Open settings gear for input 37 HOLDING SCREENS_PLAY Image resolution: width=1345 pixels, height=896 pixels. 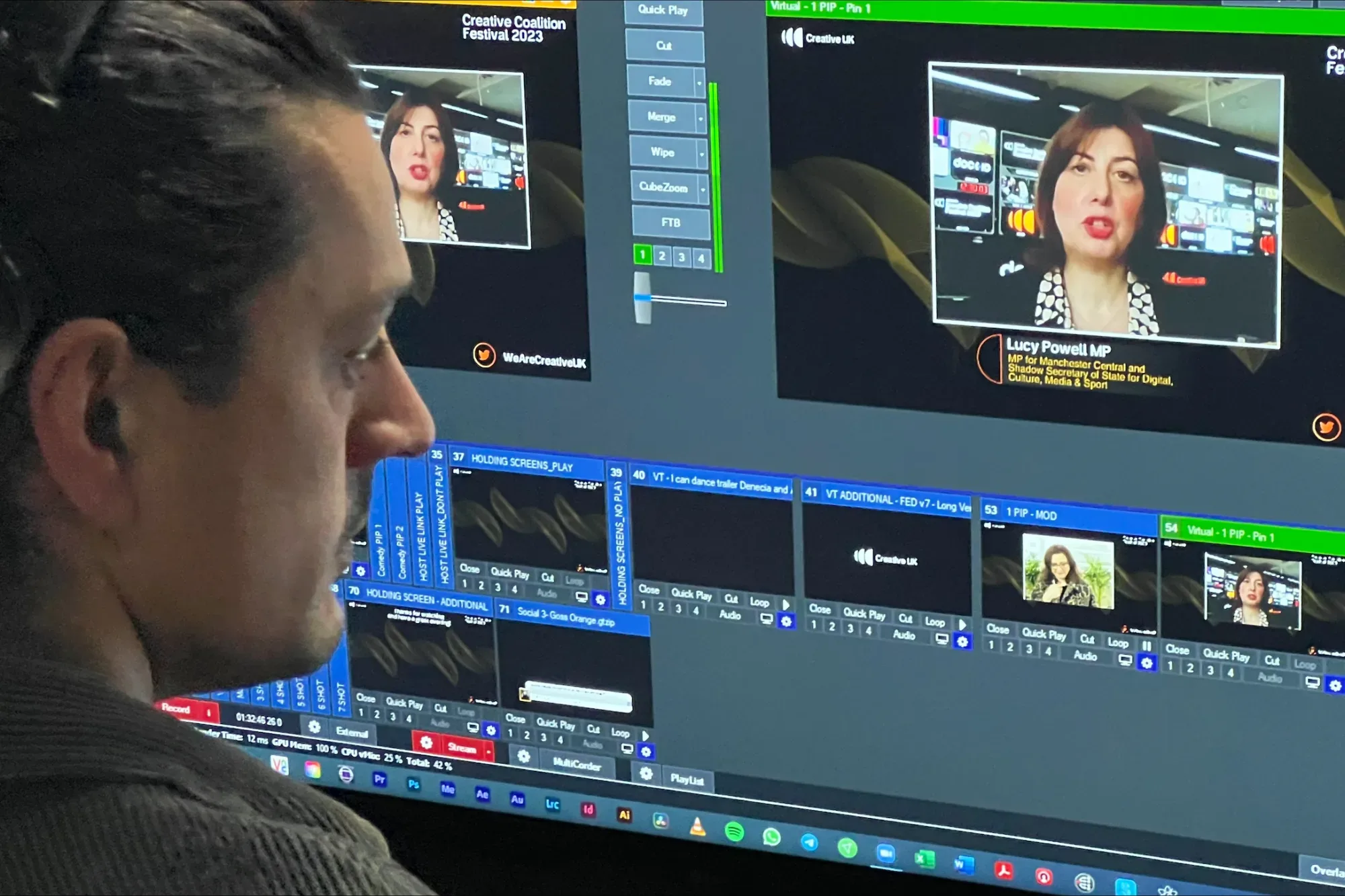pos(601,598)
